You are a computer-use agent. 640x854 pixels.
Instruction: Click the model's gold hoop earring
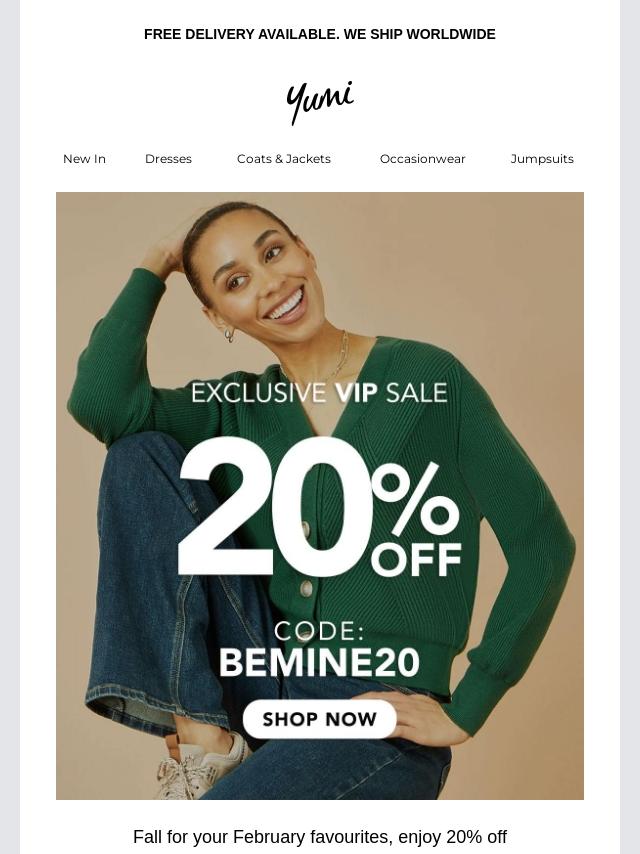pyautogui.click(x=229, y=334)
